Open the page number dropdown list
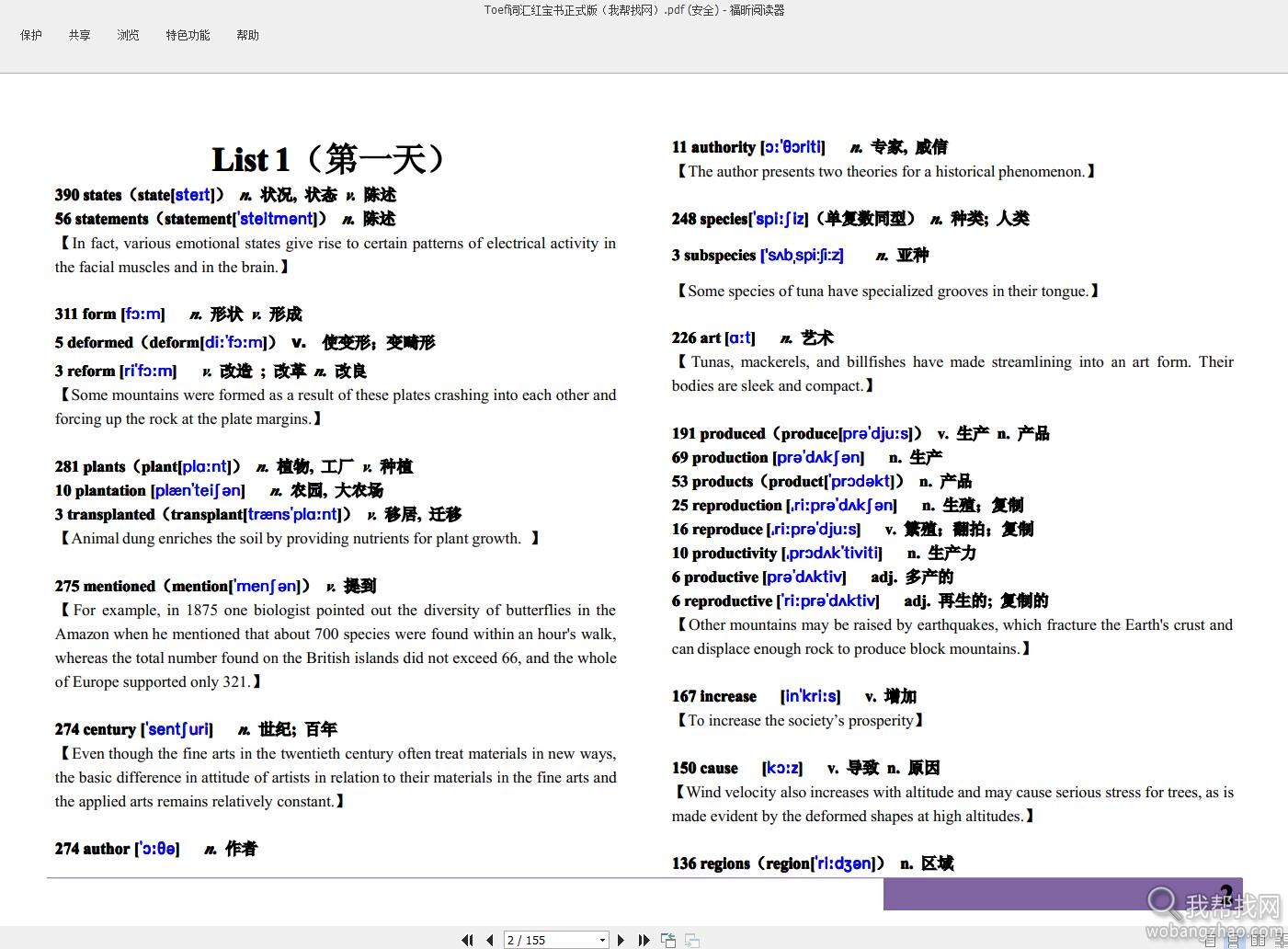Image resolution: width=1288 pixels, height=949 pixels. [603, 940]
